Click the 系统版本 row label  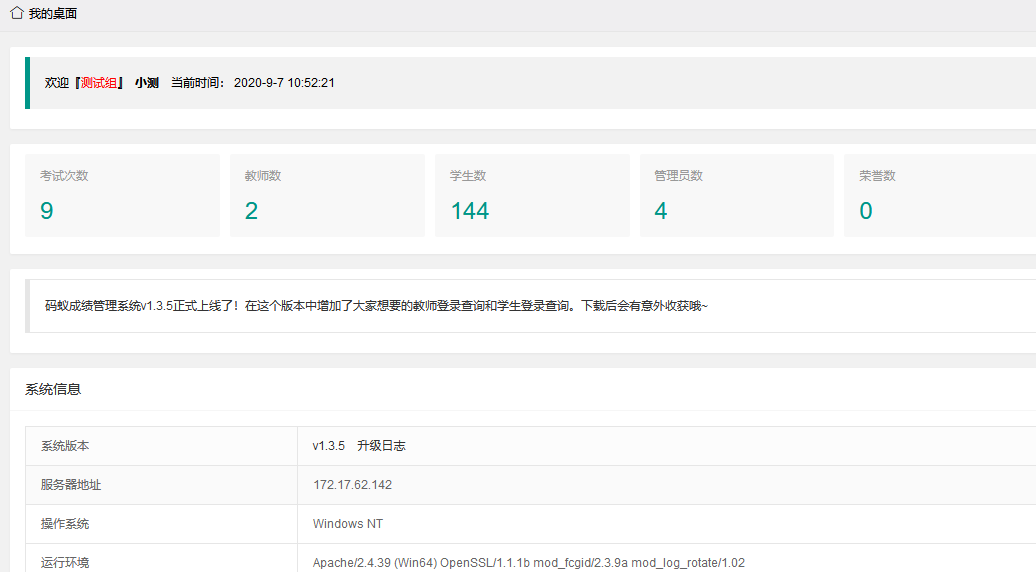click(65, 446)
